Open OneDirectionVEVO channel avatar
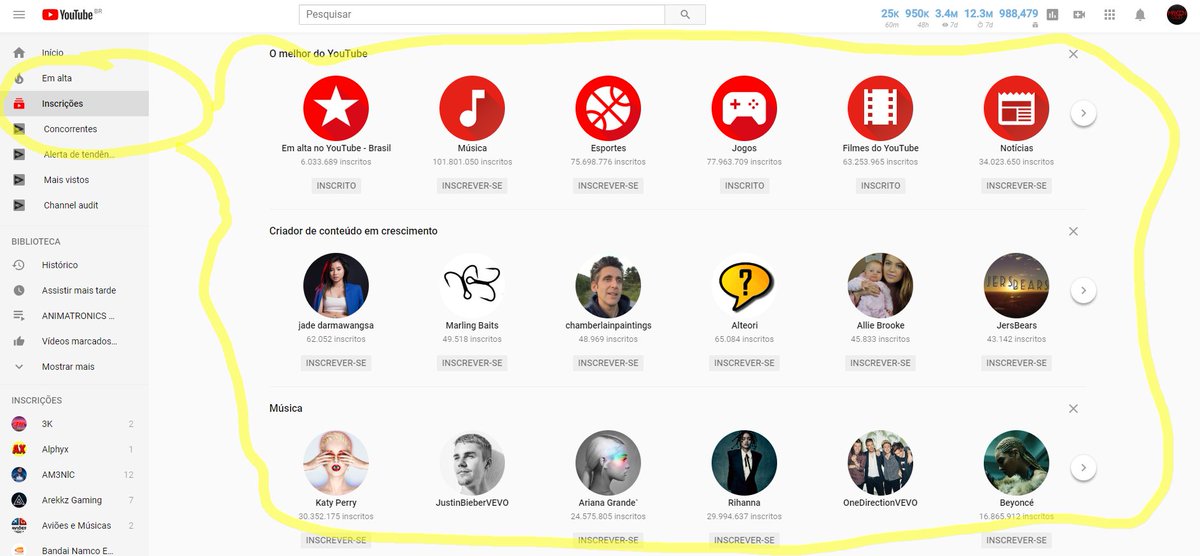Viewport: 1200px width, 556px height. [880, 463]
